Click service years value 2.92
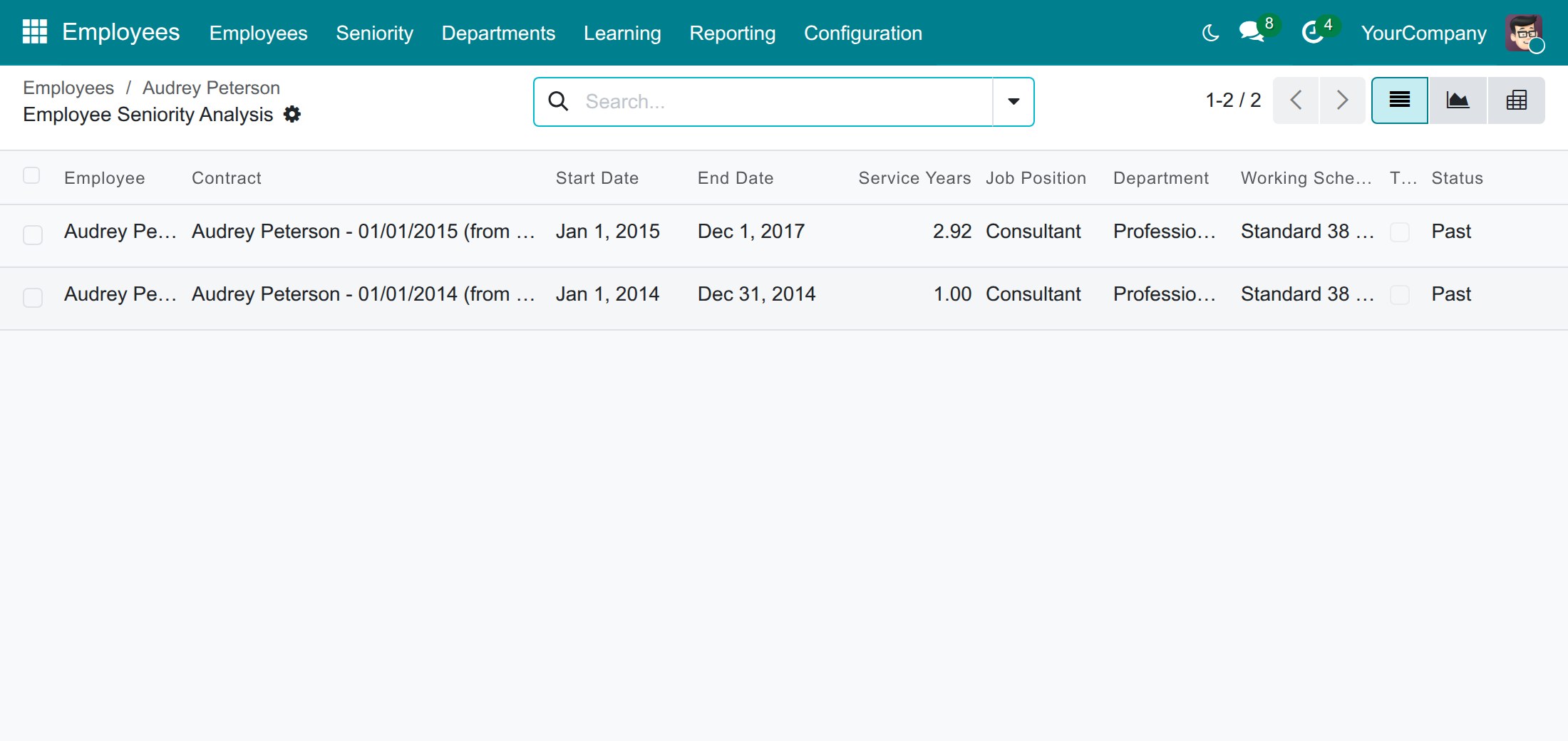 952,232
